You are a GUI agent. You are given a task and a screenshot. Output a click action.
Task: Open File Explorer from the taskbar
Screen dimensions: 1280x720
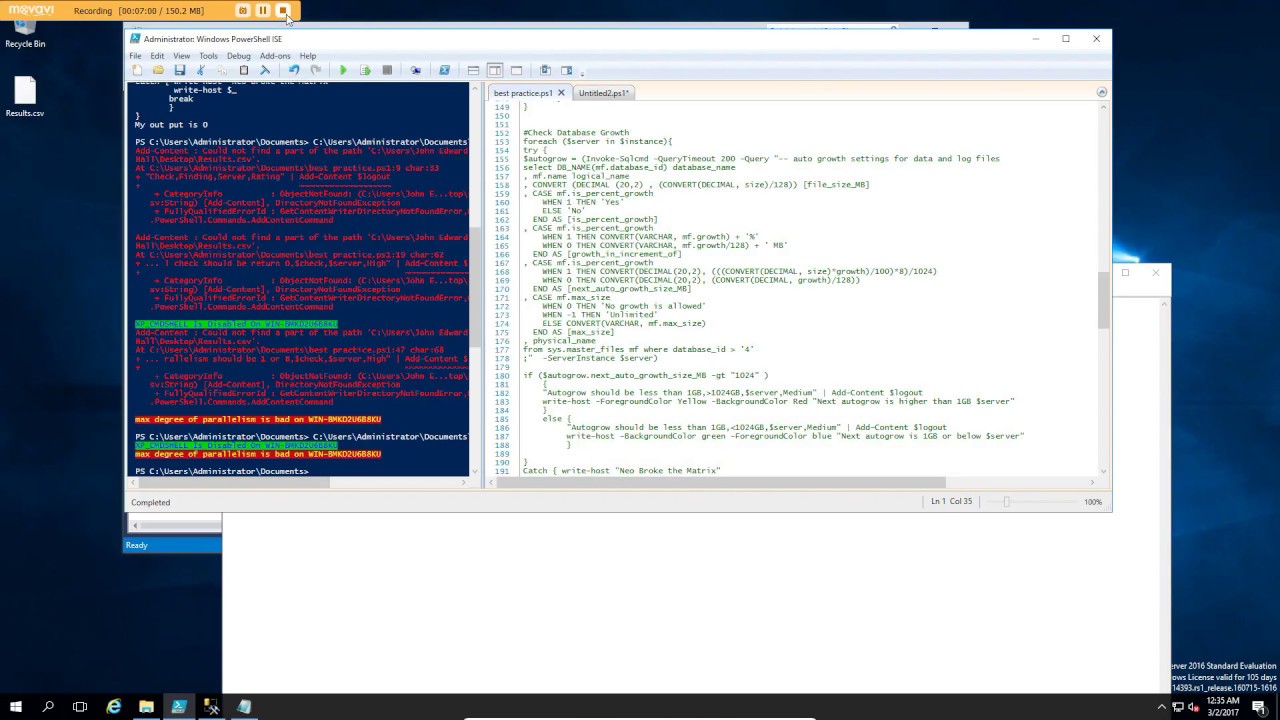146,707
